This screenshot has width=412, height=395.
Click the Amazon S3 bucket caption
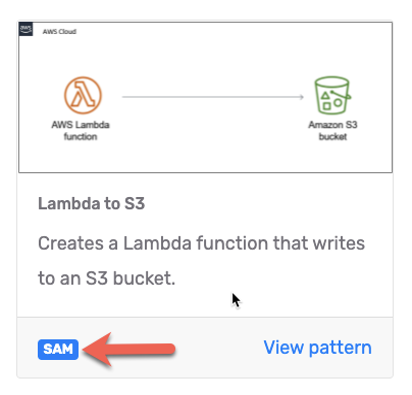point(333,130)
